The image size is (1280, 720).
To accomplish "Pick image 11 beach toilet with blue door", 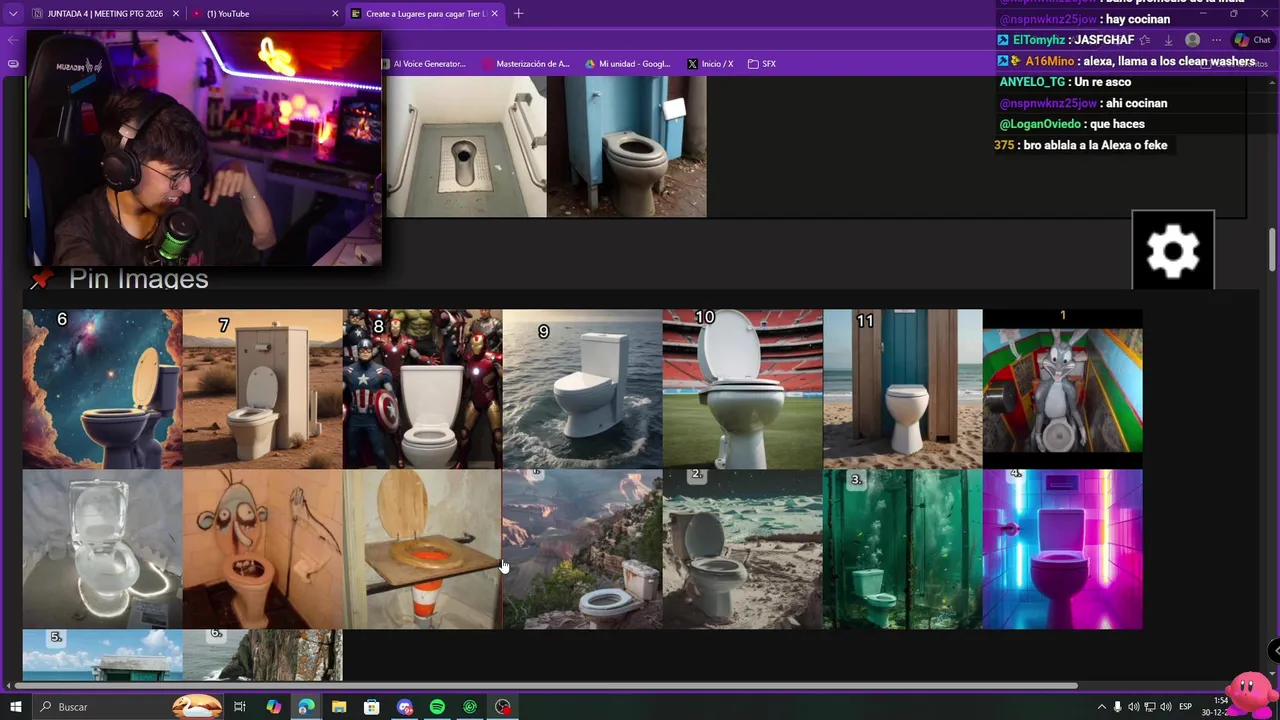I will pyautogui.click(x=903, y=389).
